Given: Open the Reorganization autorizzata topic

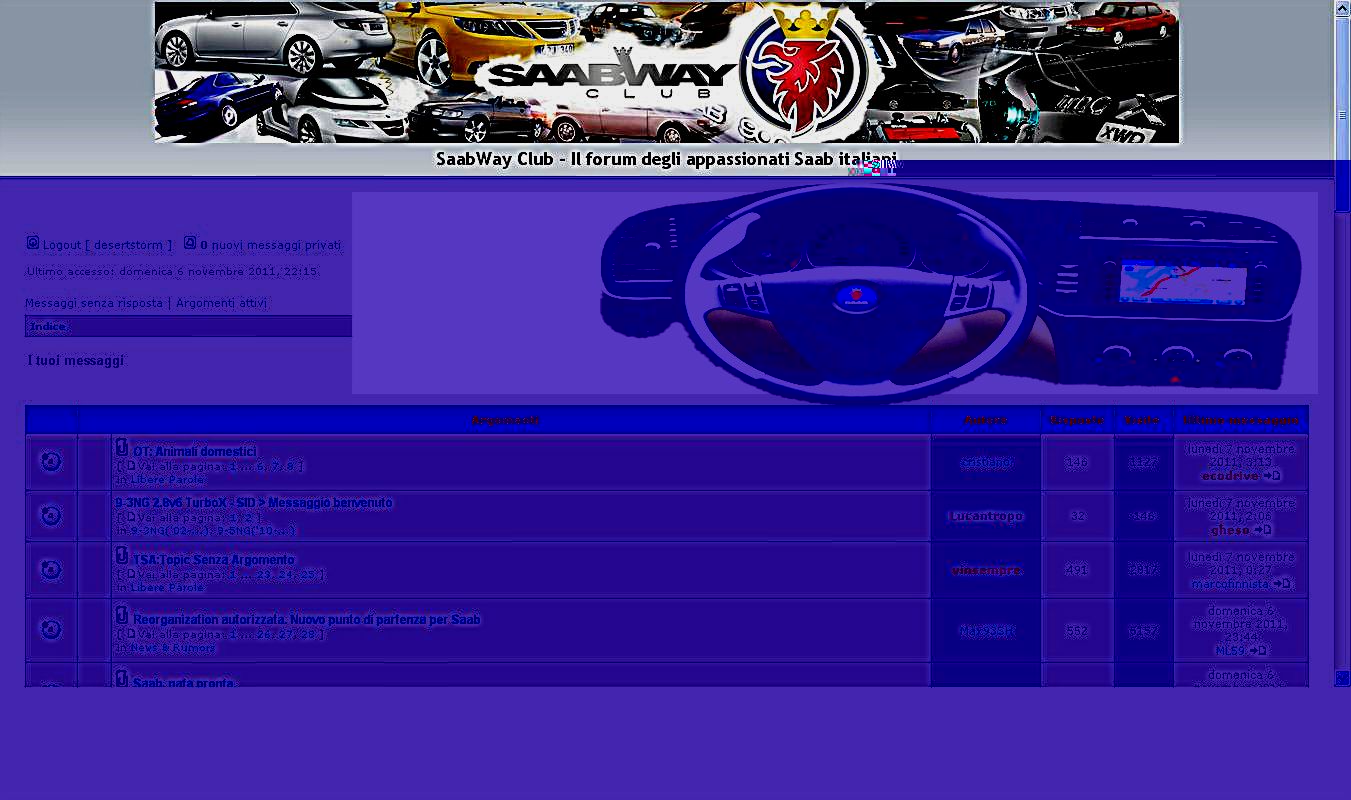Looking at the screenshot, I should 307,620.
